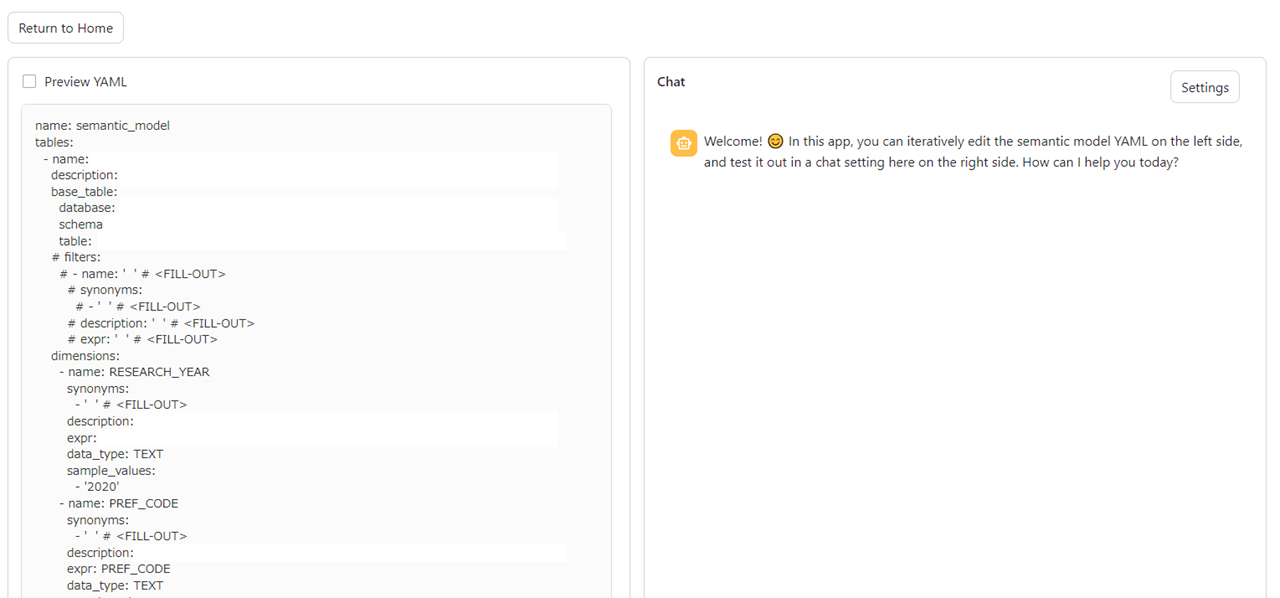This screenshot has width=1280, height=598.
Task: Enable the Preview YAML checkbox
Action: point(30,82)
